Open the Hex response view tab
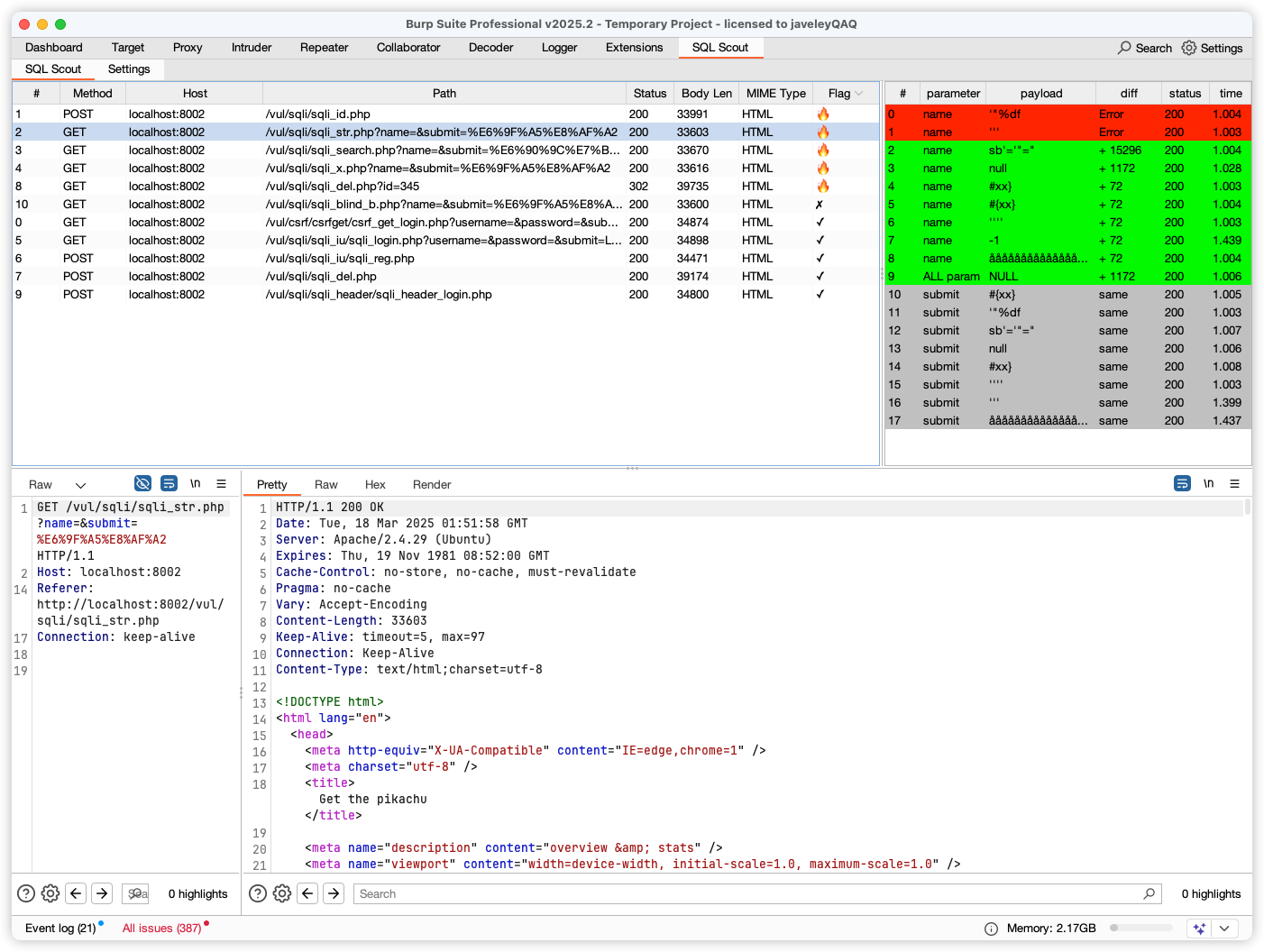This screenshot has height=952, width=1264. point(375,485)
